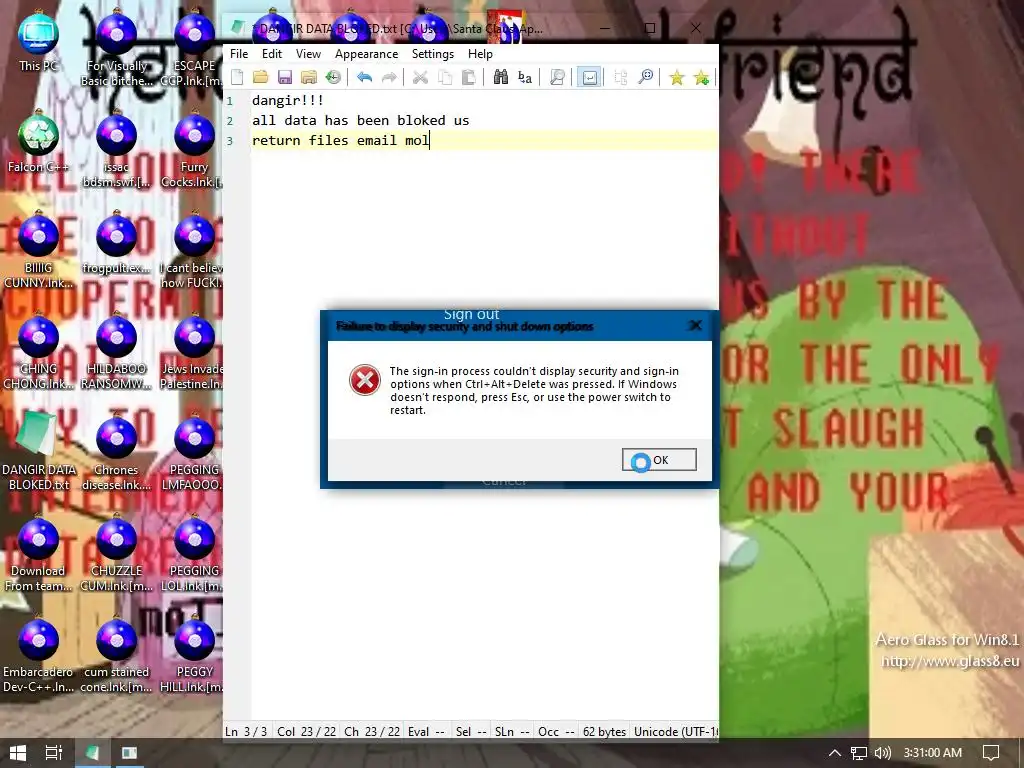Click the Open file folder icon

261,77
